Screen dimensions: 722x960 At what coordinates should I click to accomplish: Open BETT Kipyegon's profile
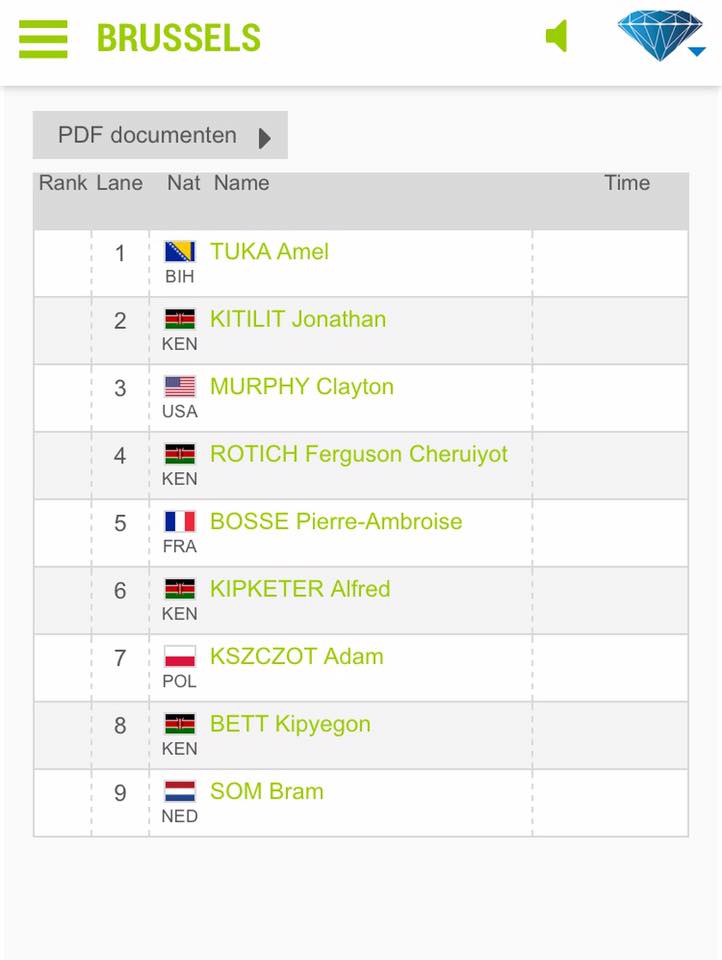pos(289,724)
